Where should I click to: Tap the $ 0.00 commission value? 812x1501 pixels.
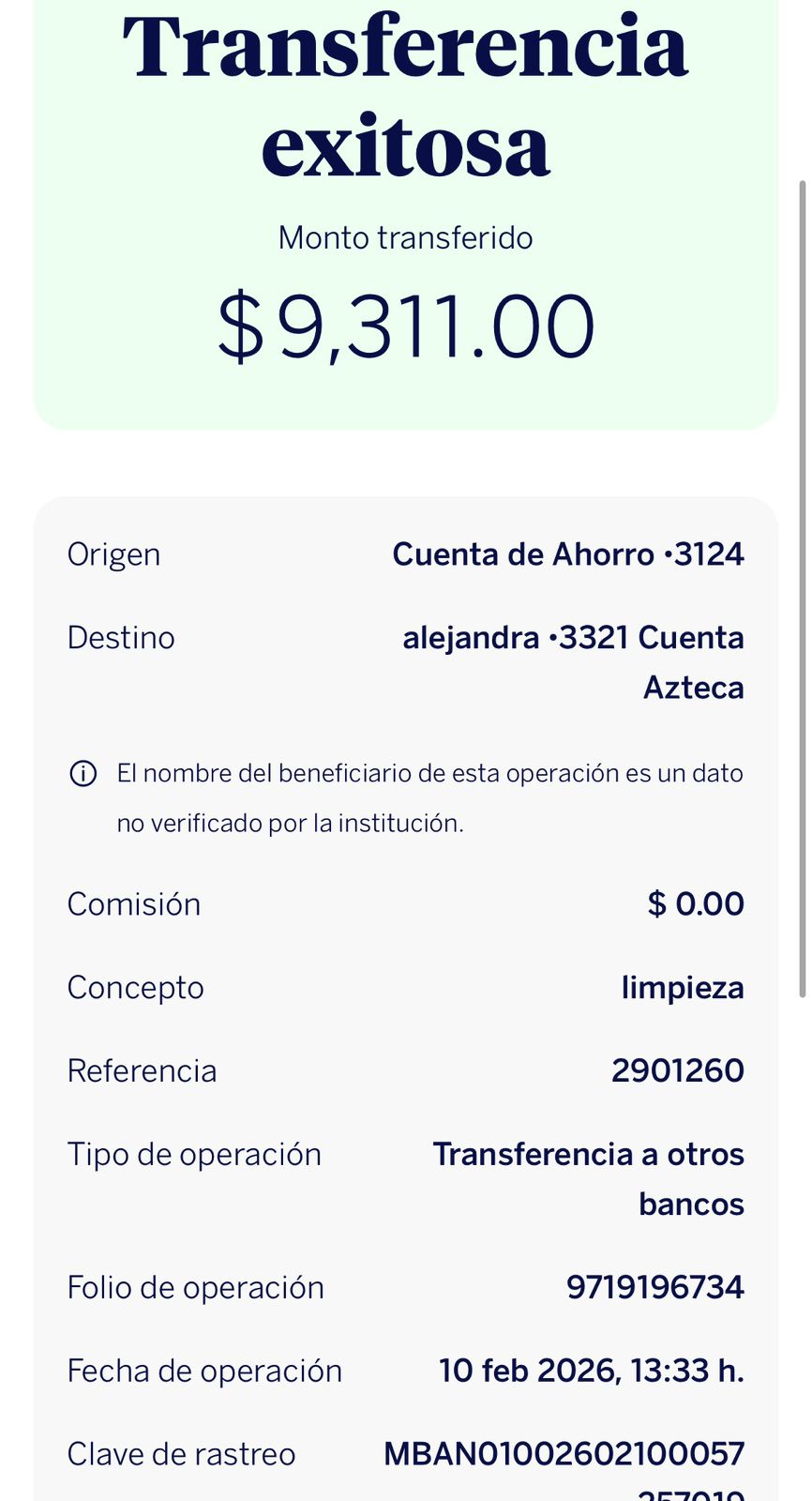point(695,904)
